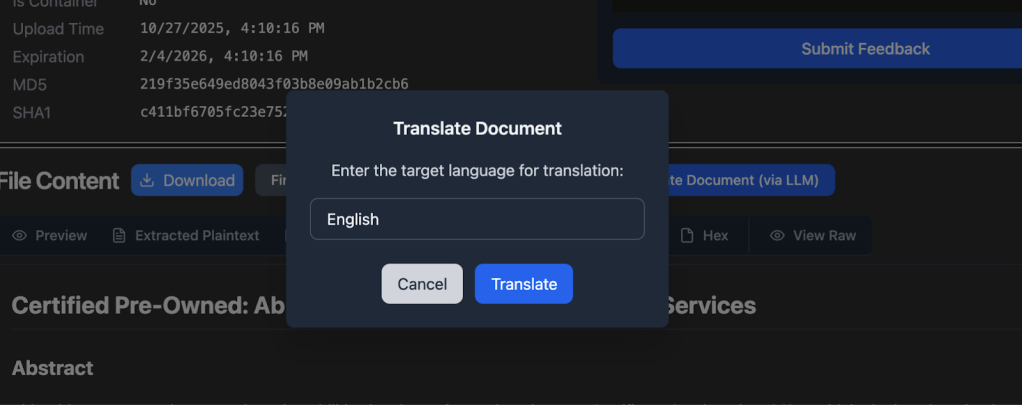Click the Translate Document dialog title
This screenshot has height=405, width=1022.
point(477,128)
